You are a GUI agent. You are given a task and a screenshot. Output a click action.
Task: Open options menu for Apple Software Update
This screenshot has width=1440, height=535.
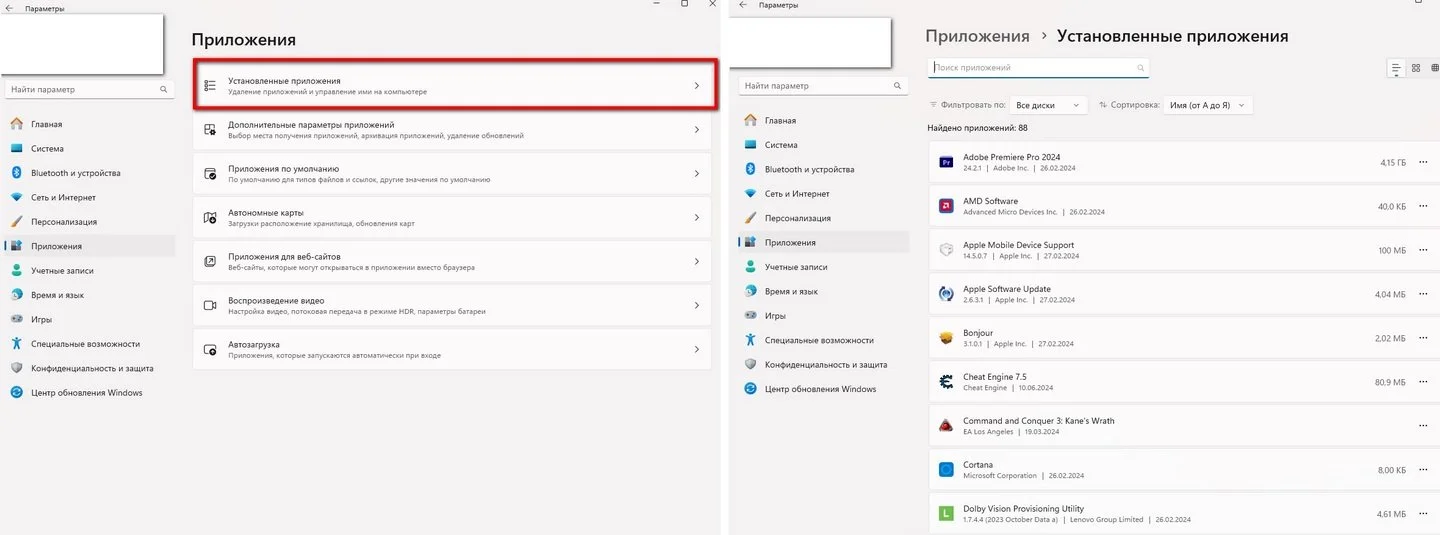(1423, 294)
